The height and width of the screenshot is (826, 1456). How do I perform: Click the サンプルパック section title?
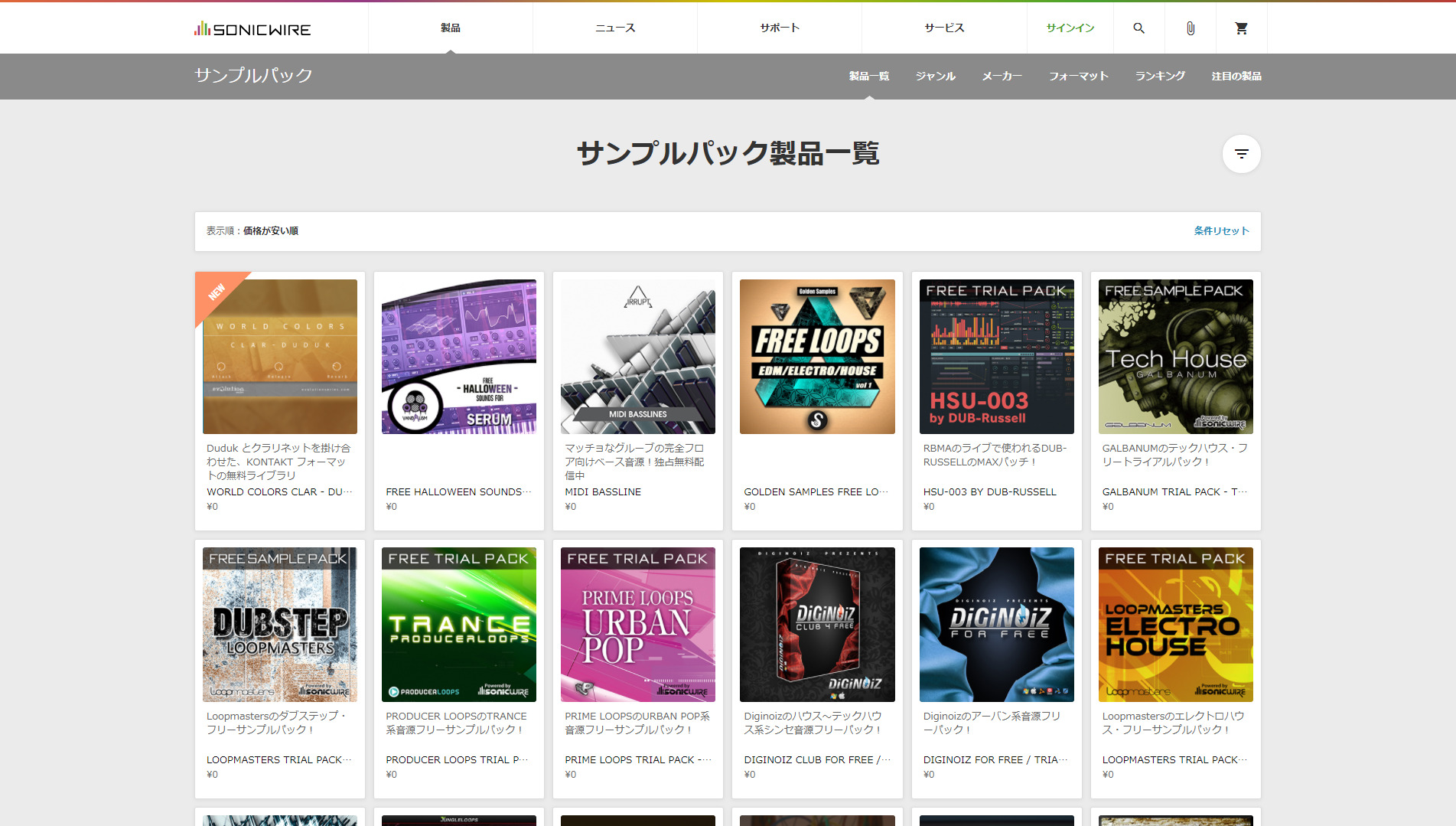253,76
